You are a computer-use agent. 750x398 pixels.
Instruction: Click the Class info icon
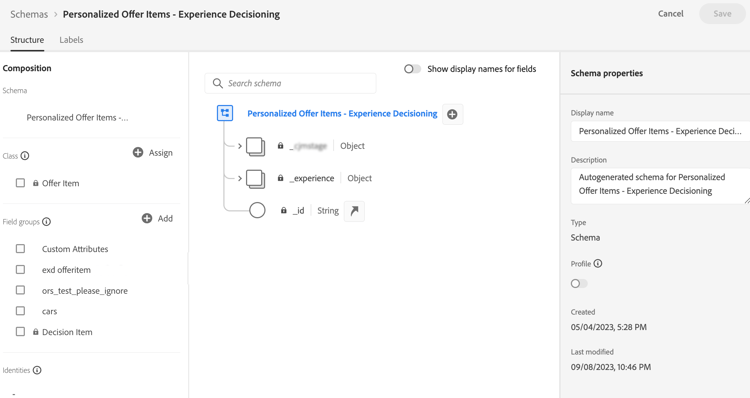[25, 156]
